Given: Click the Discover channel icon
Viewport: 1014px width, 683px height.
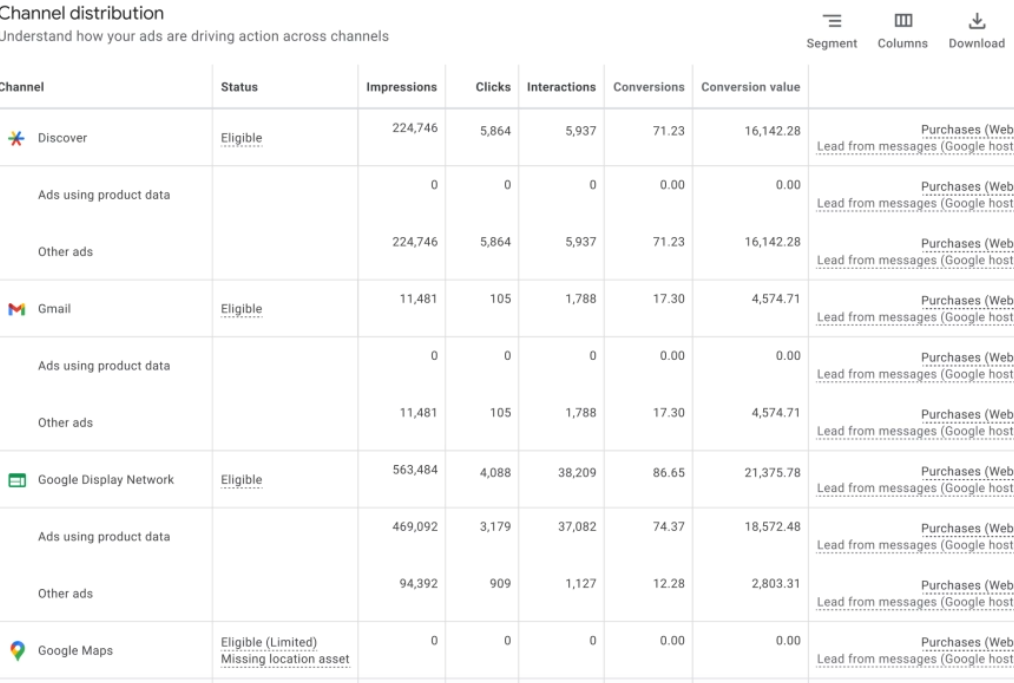Looking at the screenshot, I should (x=16, y=138).
